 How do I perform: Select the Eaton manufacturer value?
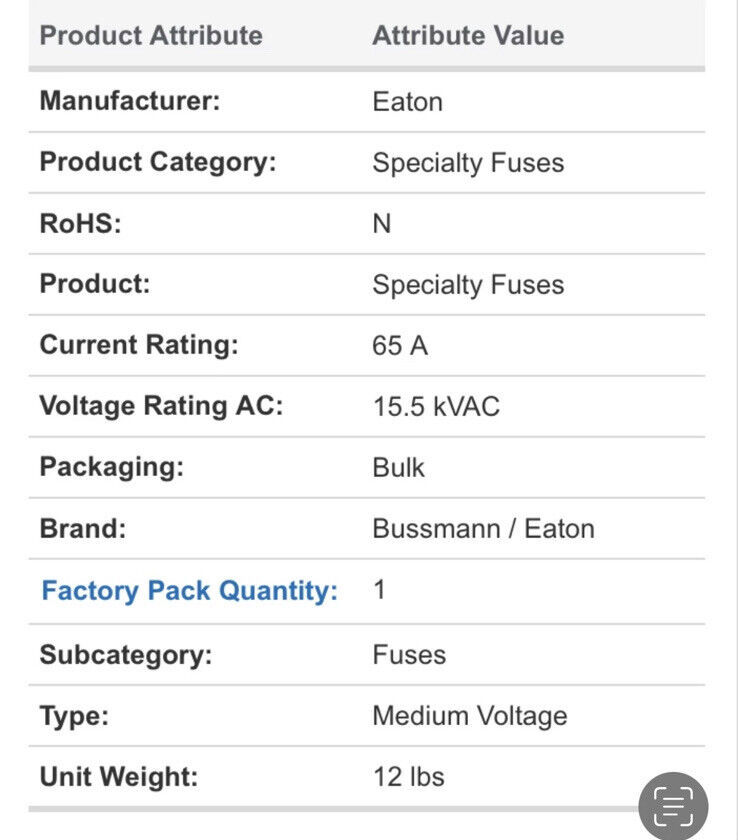[x=408, y=102]
